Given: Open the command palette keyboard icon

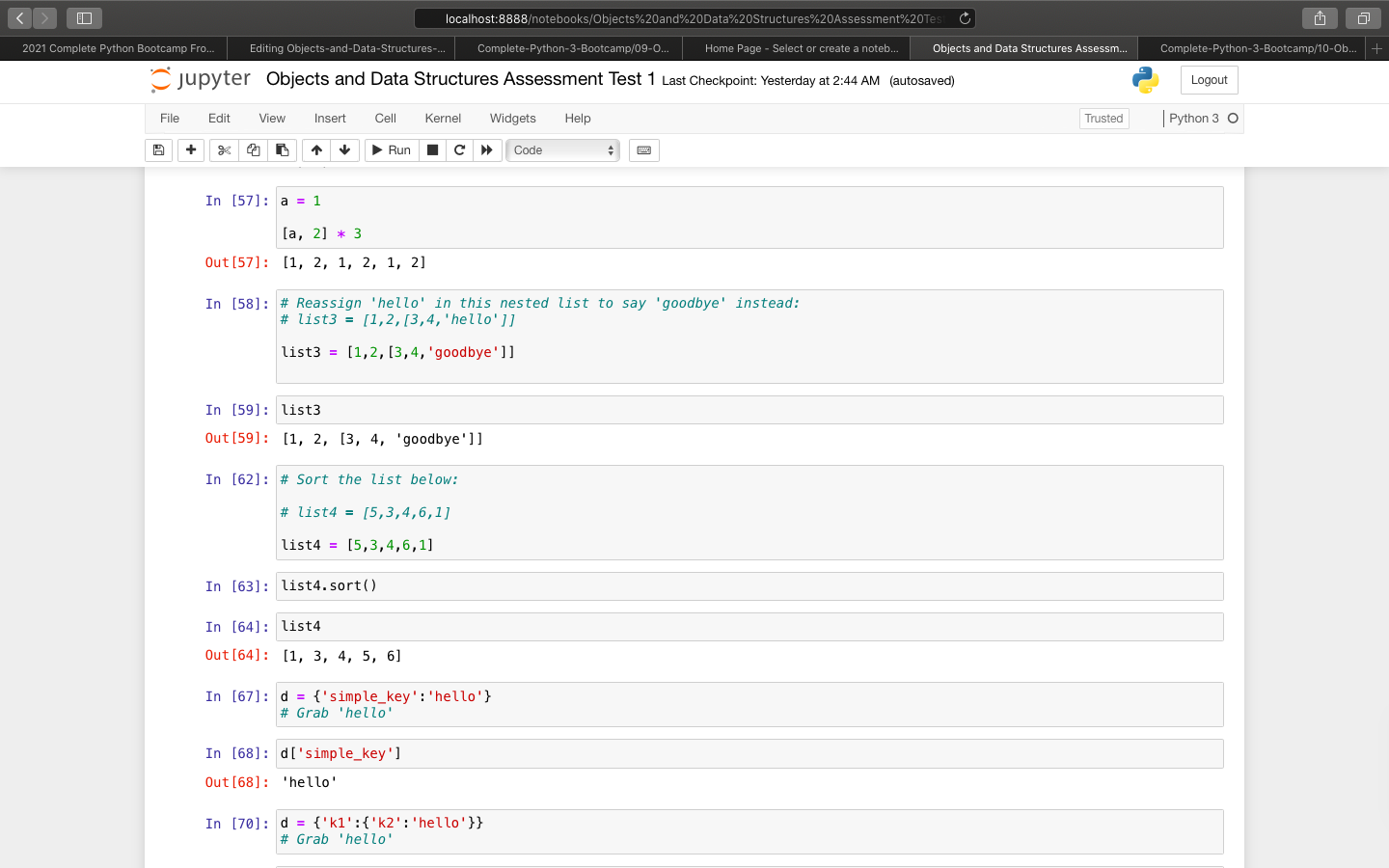Looking at the screenshot, I should tap(643, 149).
